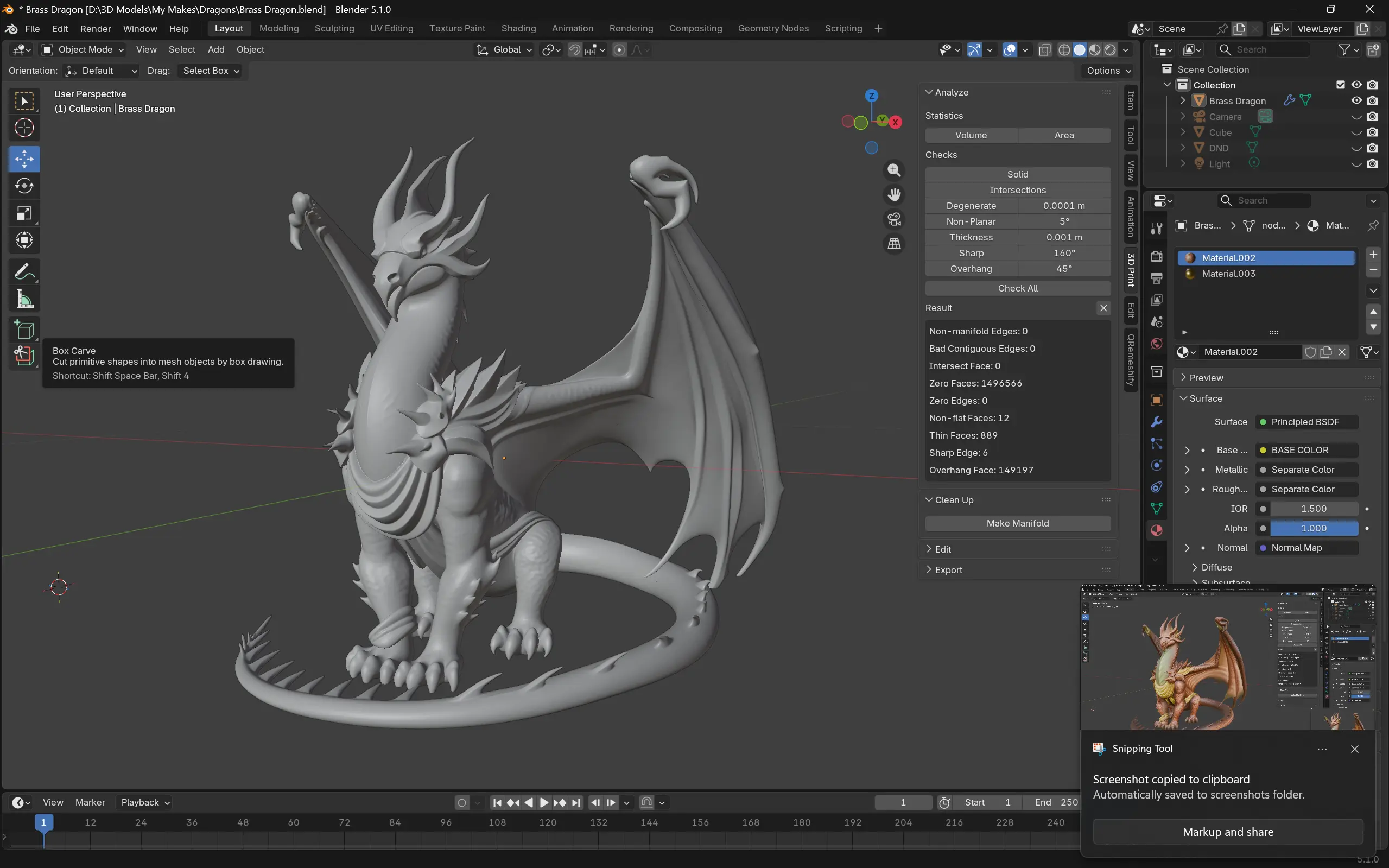Open the Physics properties tab
The height and width of the screenshot is (868, 1389).
coord(1157,465)
